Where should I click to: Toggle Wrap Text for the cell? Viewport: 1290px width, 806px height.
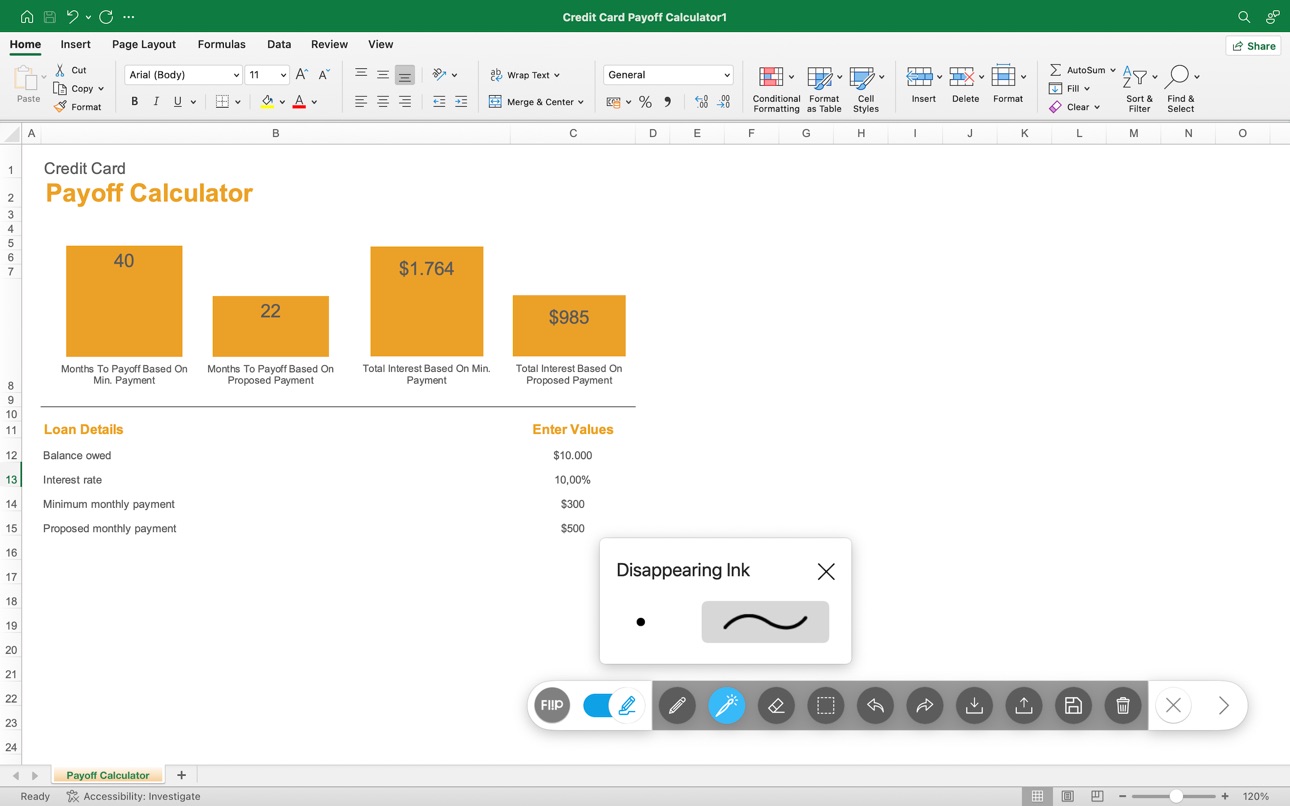pos(525,75)
